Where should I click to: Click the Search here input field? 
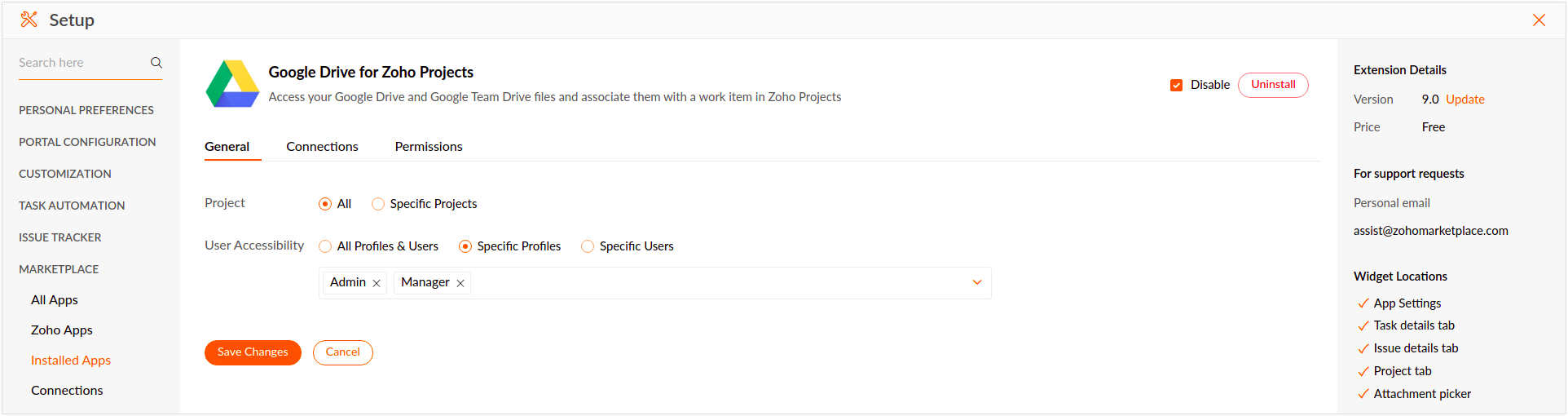pos(81,63)
